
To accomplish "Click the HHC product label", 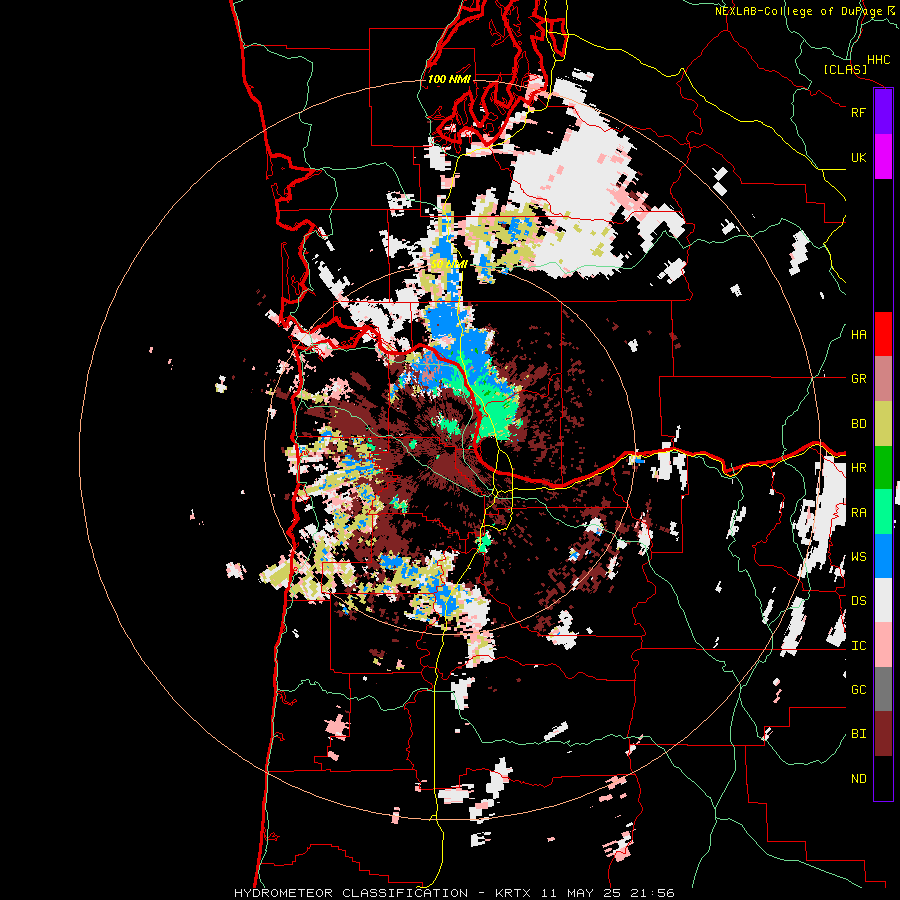I will (x=878, y=60).
